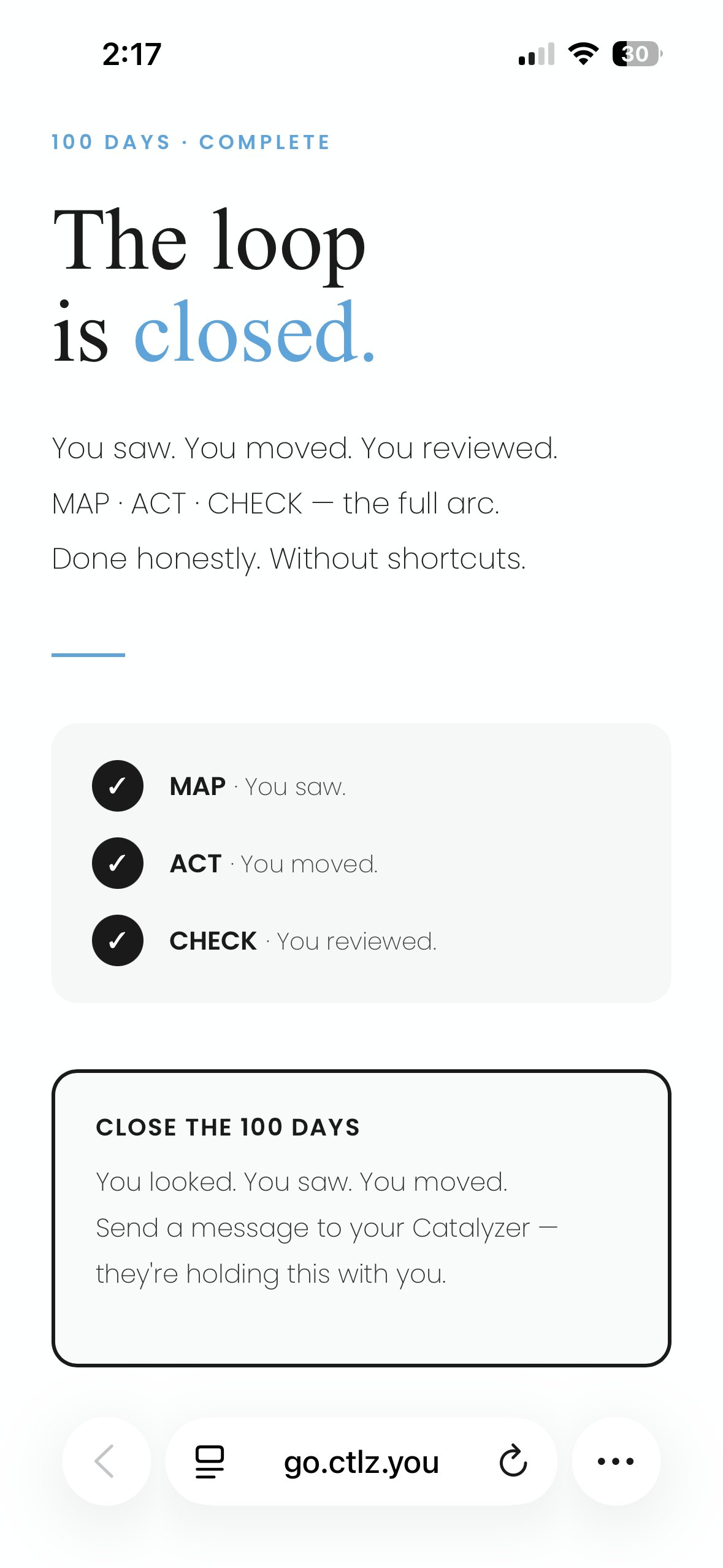Toggle the ACT checkmark circle
Image resolution: width=723 pixels, height=1568 pixels.
tap(118, 863)
